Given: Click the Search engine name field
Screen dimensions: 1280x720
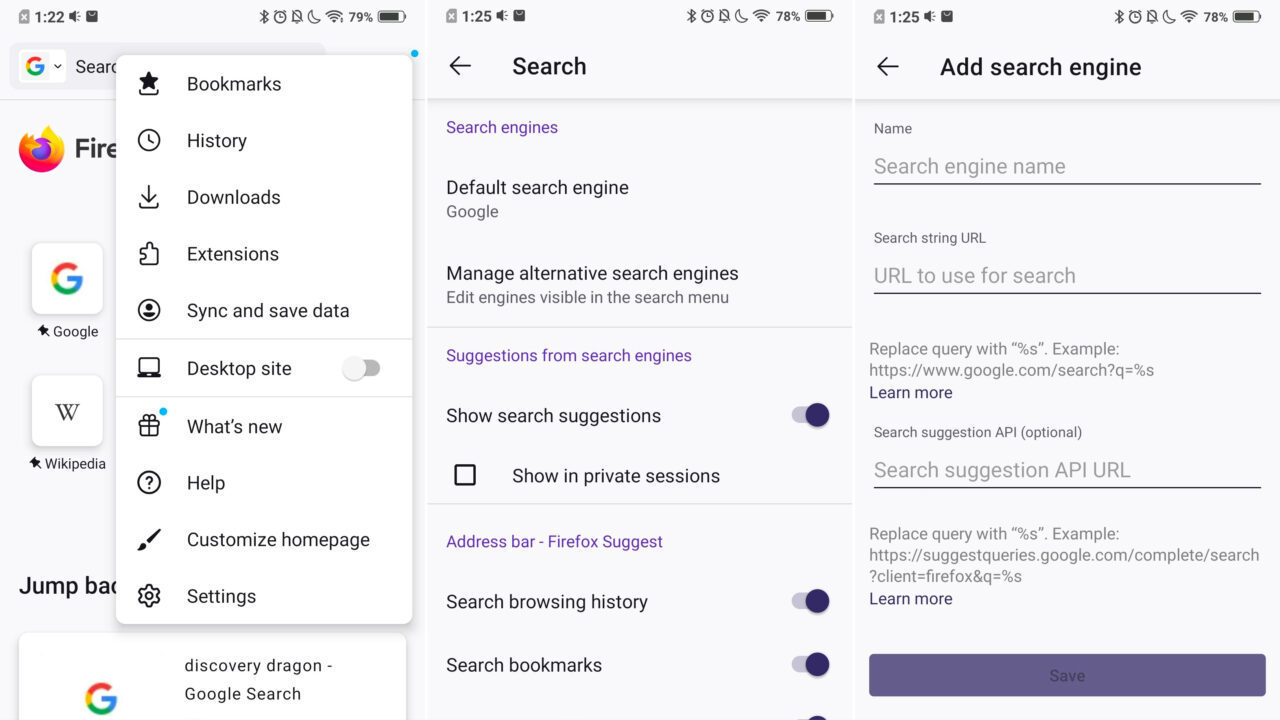Looking at the screenshot, I should coord(1066,166).
